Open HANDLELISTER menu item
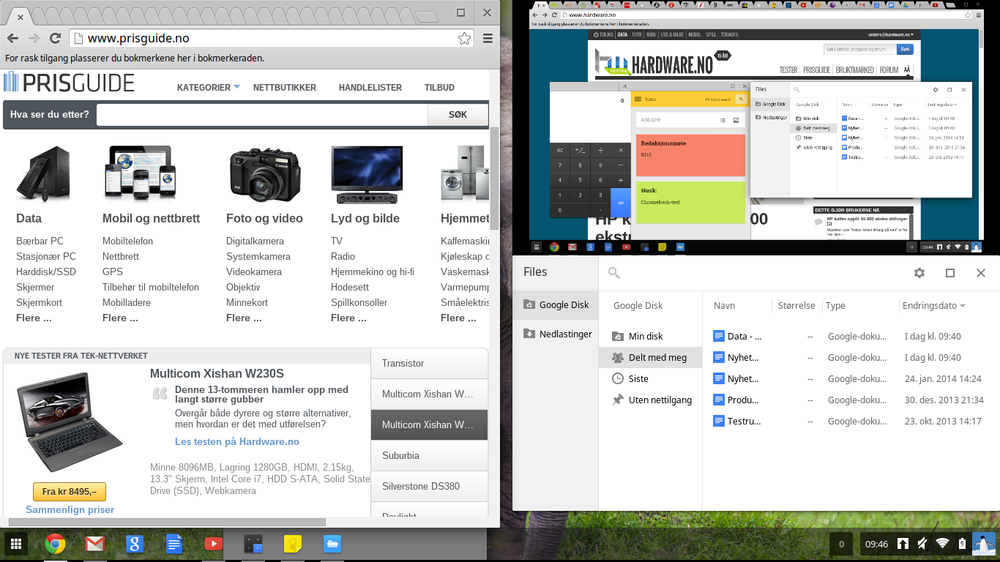Image resolution: width=1000 pixels, height=562 pixels. (370, 87)
